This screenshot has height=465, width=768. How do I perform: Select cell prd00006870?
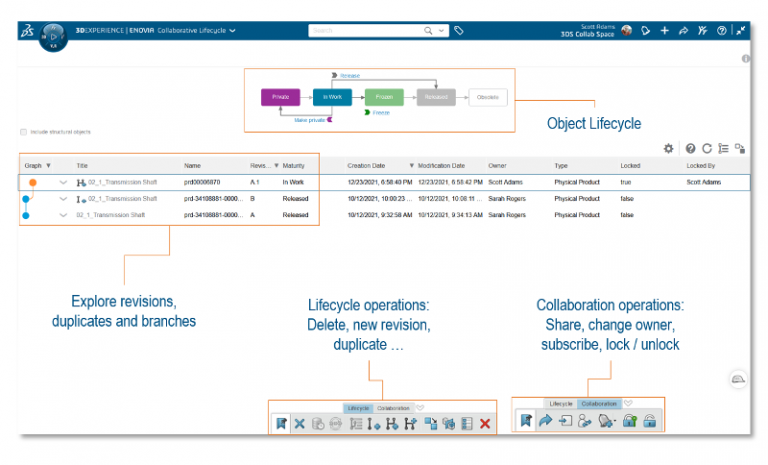[x=202, y=182]
